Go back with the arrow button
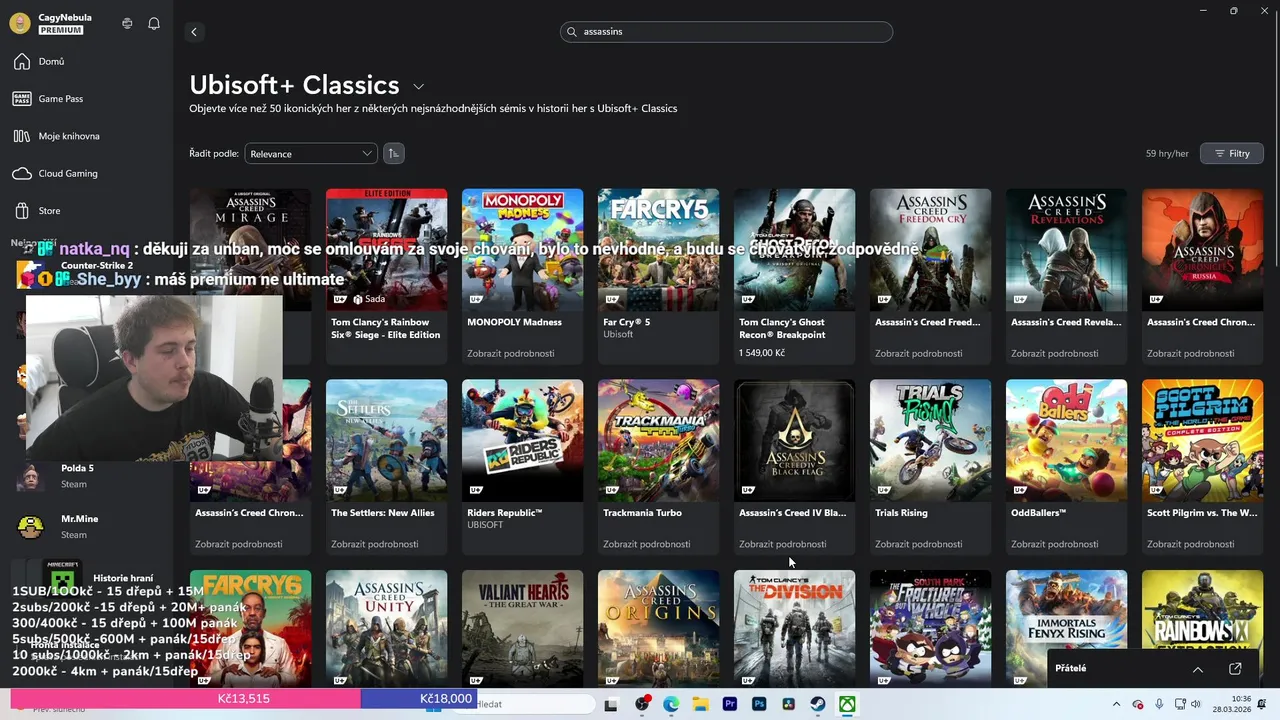This screenshot has width=1280, height=720. [x=194, y=32]
